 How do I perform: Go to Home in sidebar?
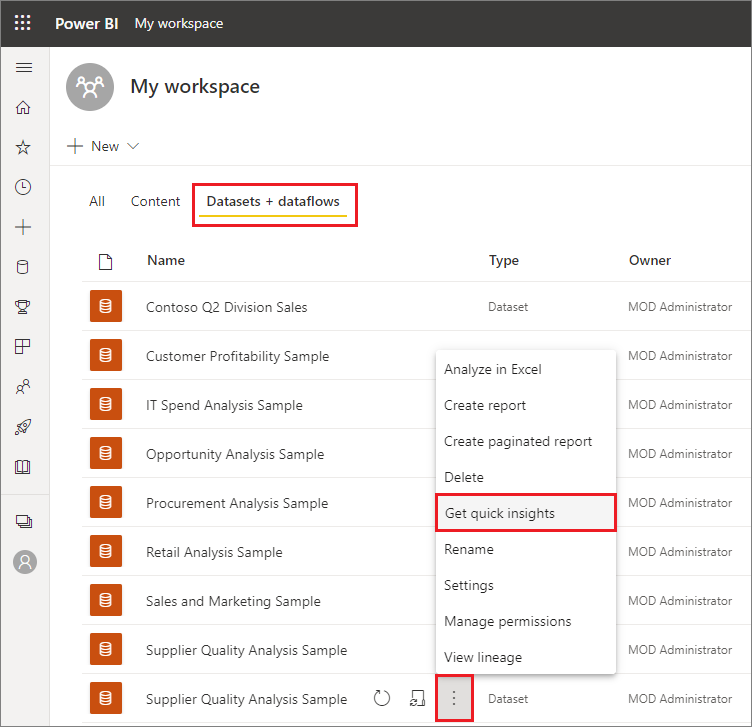[24, 108]
